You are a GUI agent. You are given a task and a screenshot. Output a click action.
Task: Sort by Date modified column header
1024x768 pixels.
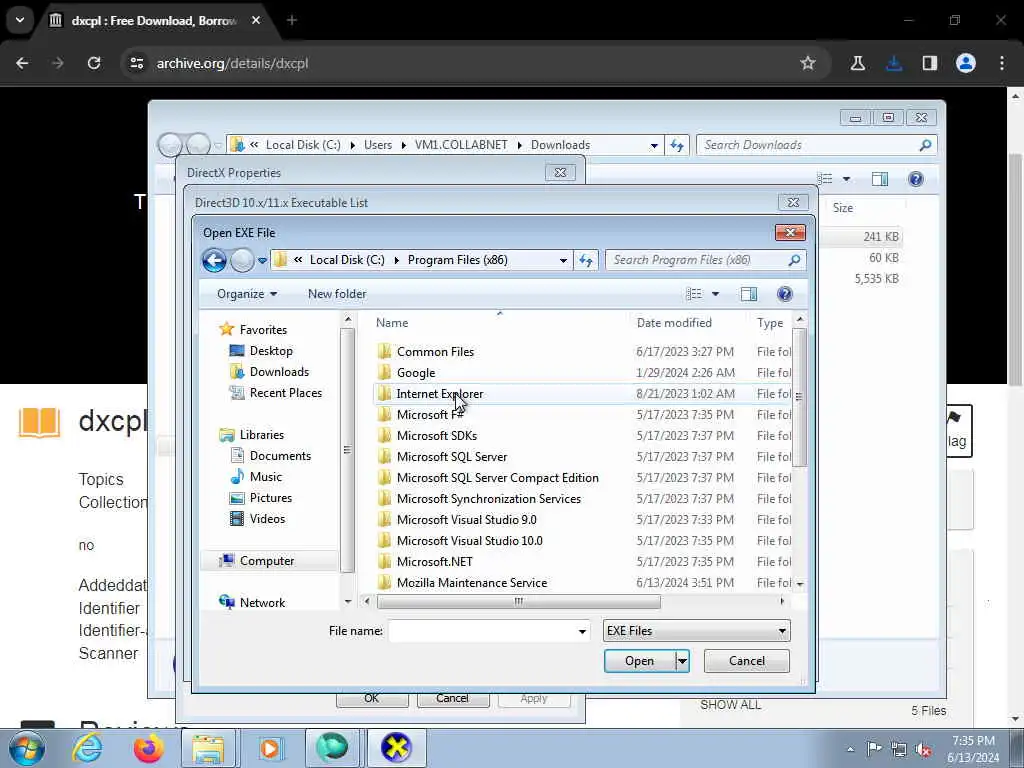(x=674, y=323)
